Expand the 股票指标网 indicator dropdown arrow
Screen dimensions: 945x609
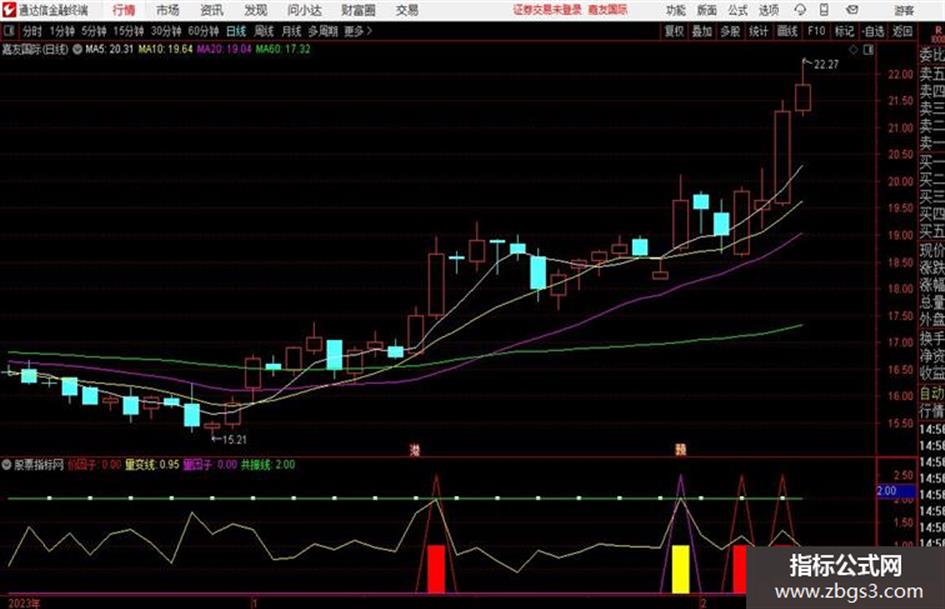coord(7,465)
